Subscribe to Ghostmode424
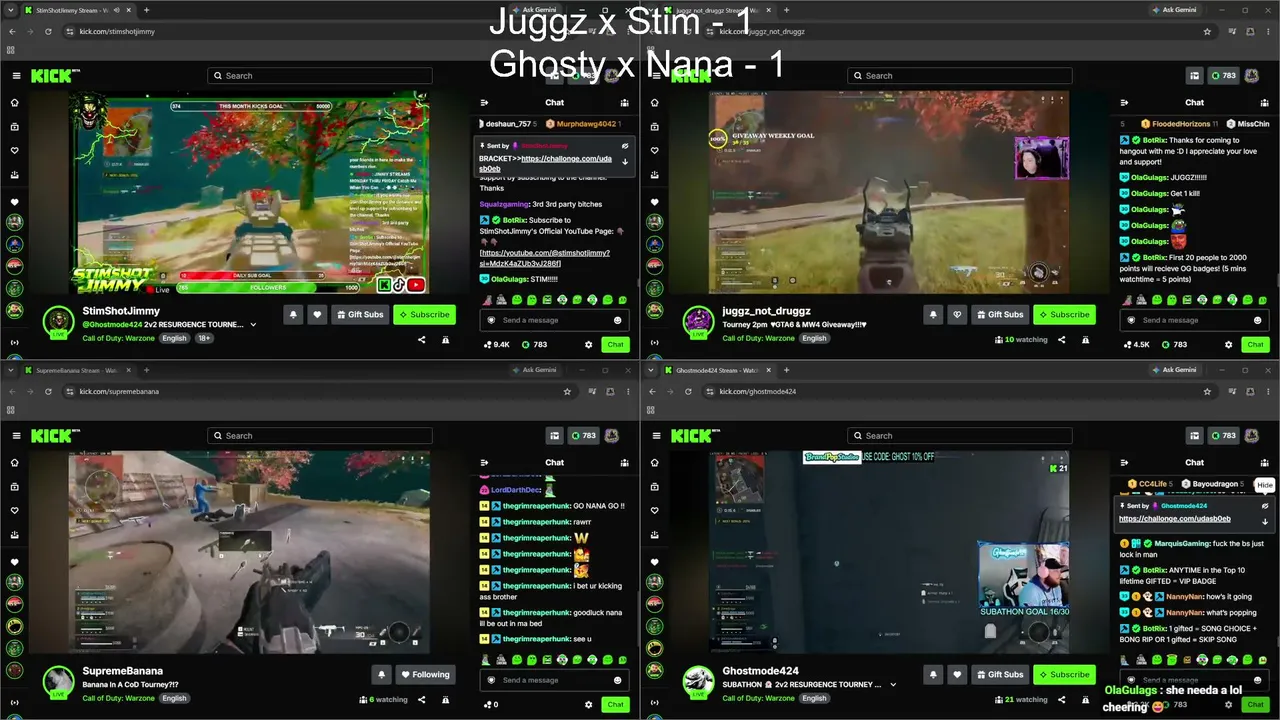 click(1064, 674)
